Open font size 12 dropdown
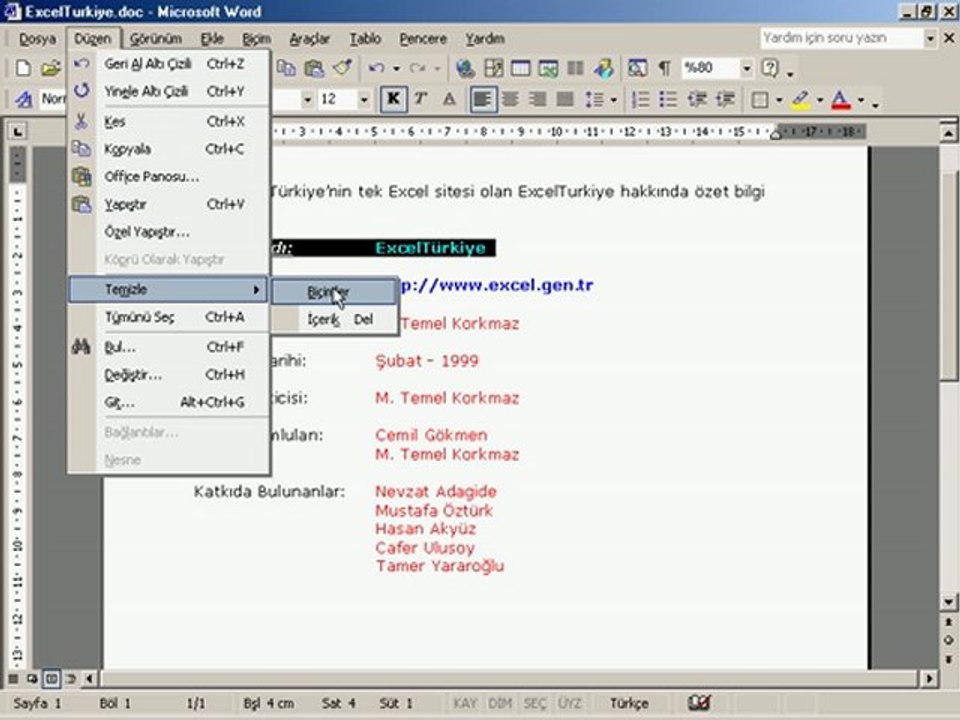 pos(364,99)
